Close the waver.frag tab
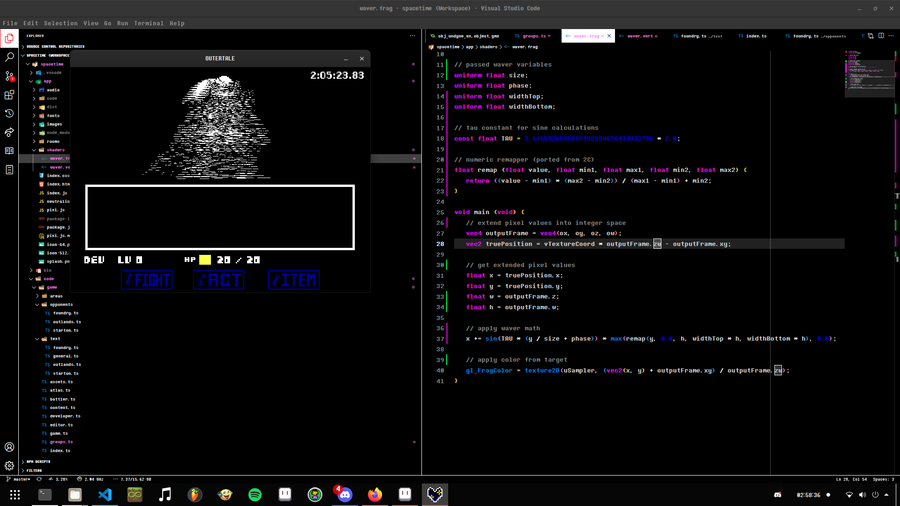 pyautogui.click(x=609, y=36)
